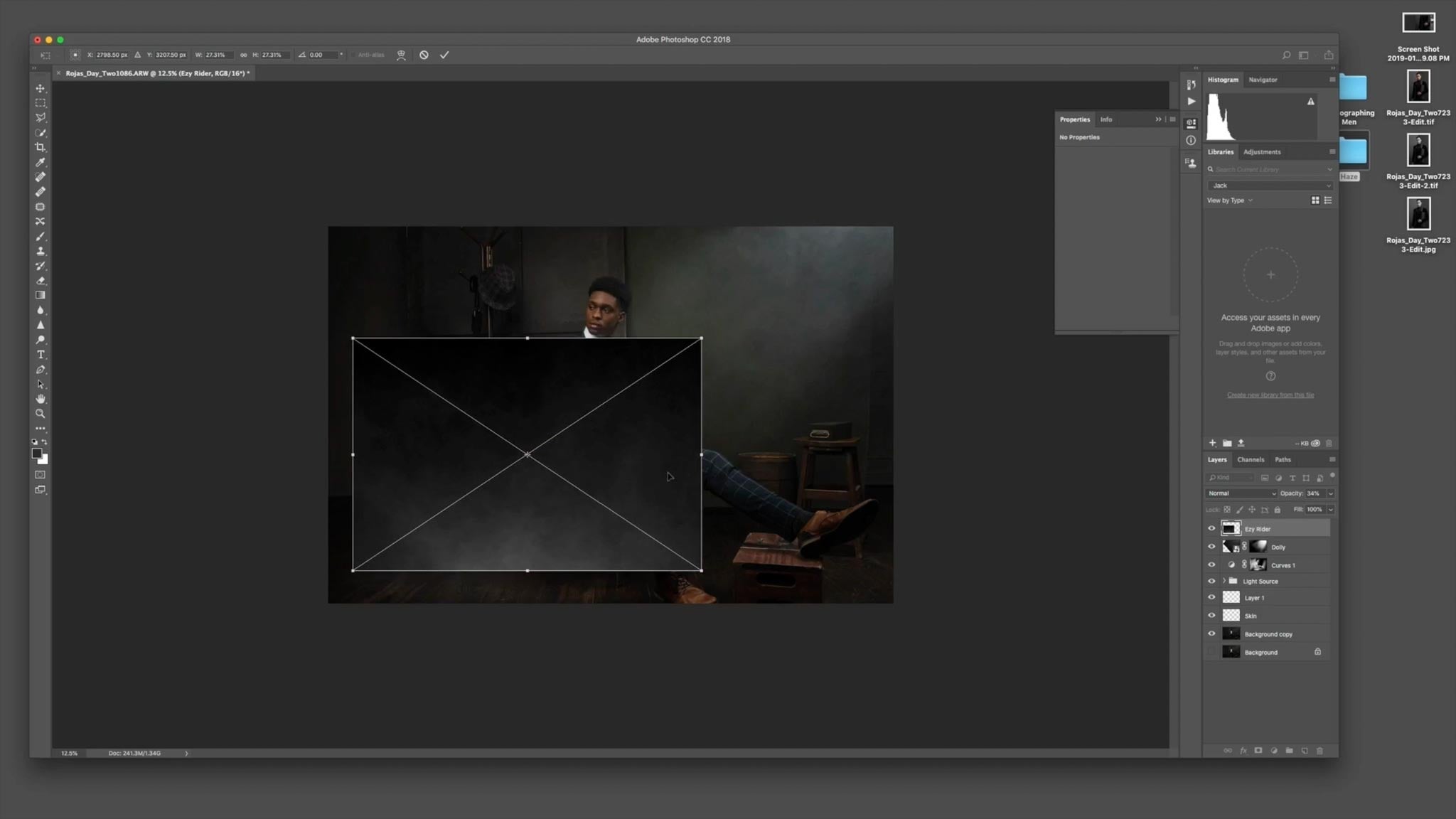This screenshot has height=819, width=1456.
Task: Click Create new library from this file link
Action: [x=1270, y=395]
